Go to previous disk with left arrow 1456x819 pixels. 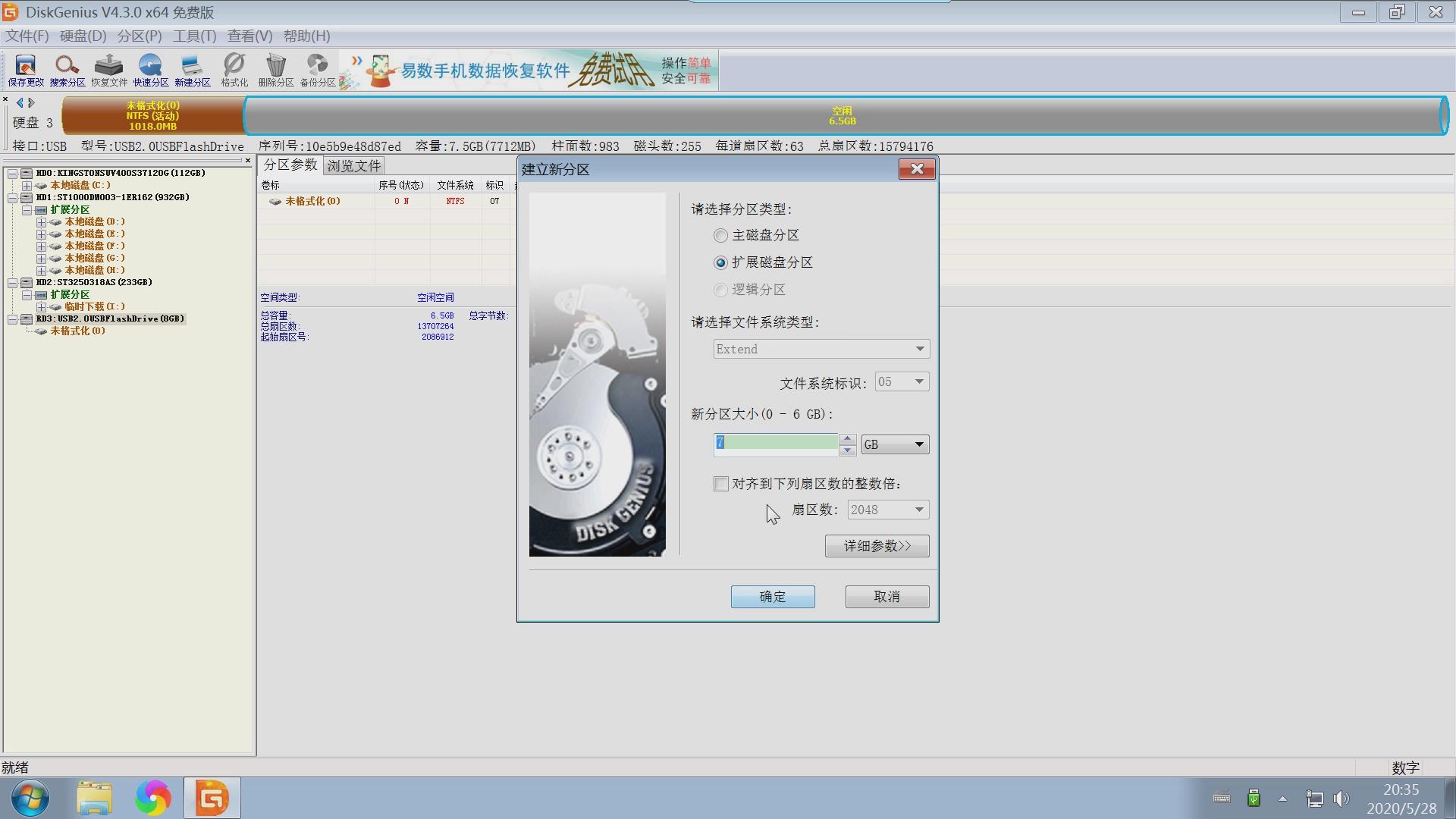(x=20, y=102)
